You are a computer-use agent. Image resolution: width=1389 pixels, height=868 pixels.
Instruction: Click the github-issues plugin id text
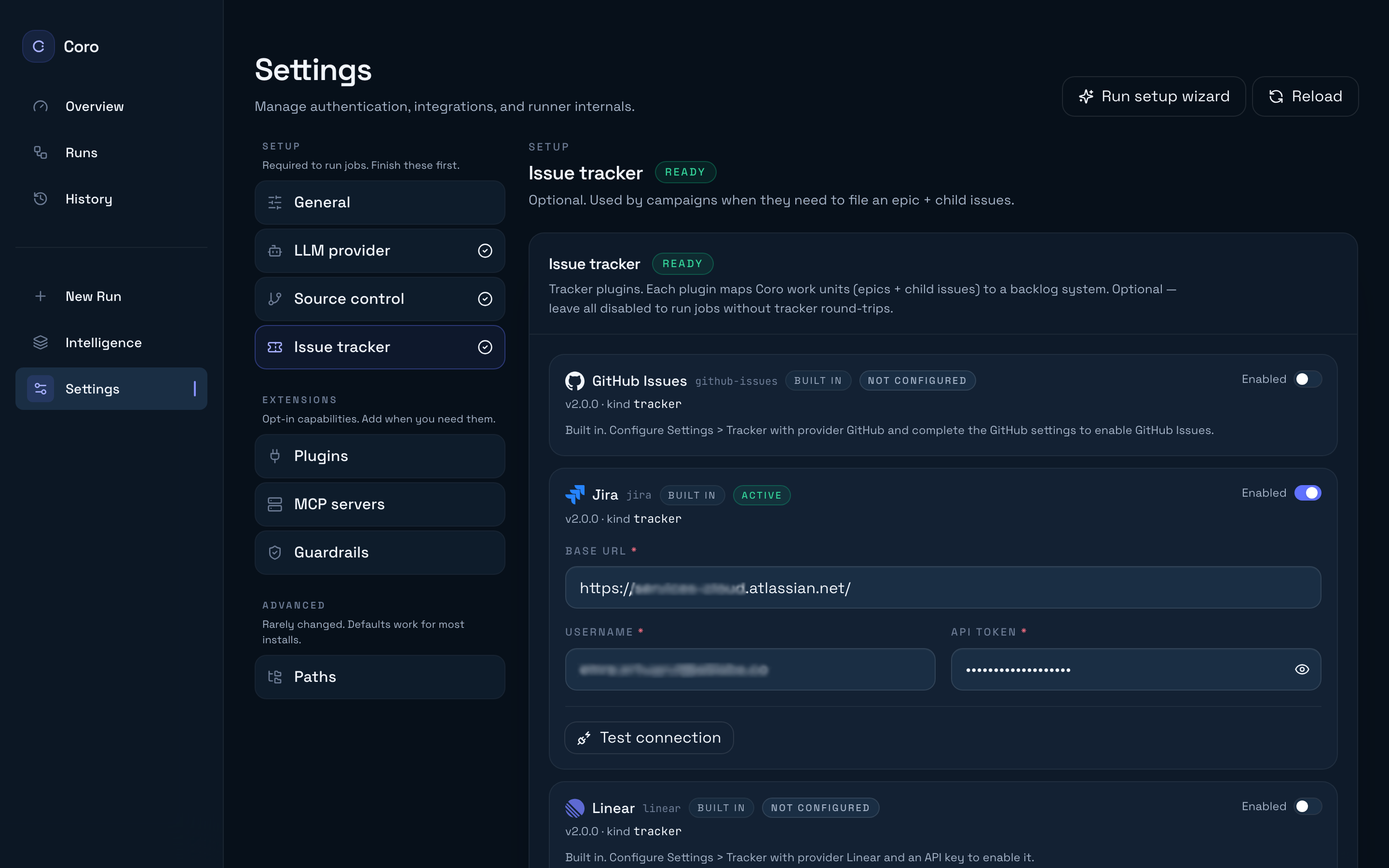pos(736,381)
